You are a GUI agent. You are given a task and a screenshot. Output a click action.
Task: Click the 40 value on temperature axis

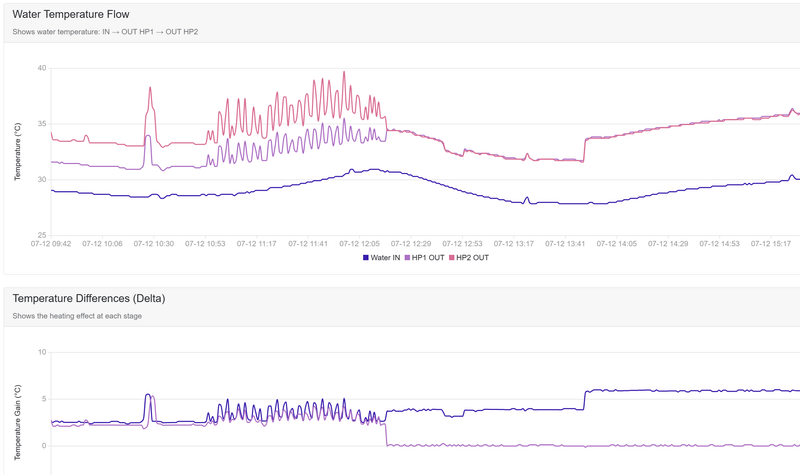[41, 68]
